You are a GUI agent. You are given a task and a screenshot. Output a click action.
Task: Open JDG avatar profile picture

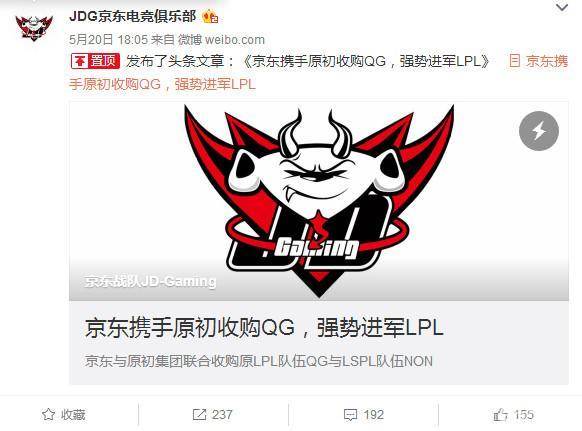[34, 28]
